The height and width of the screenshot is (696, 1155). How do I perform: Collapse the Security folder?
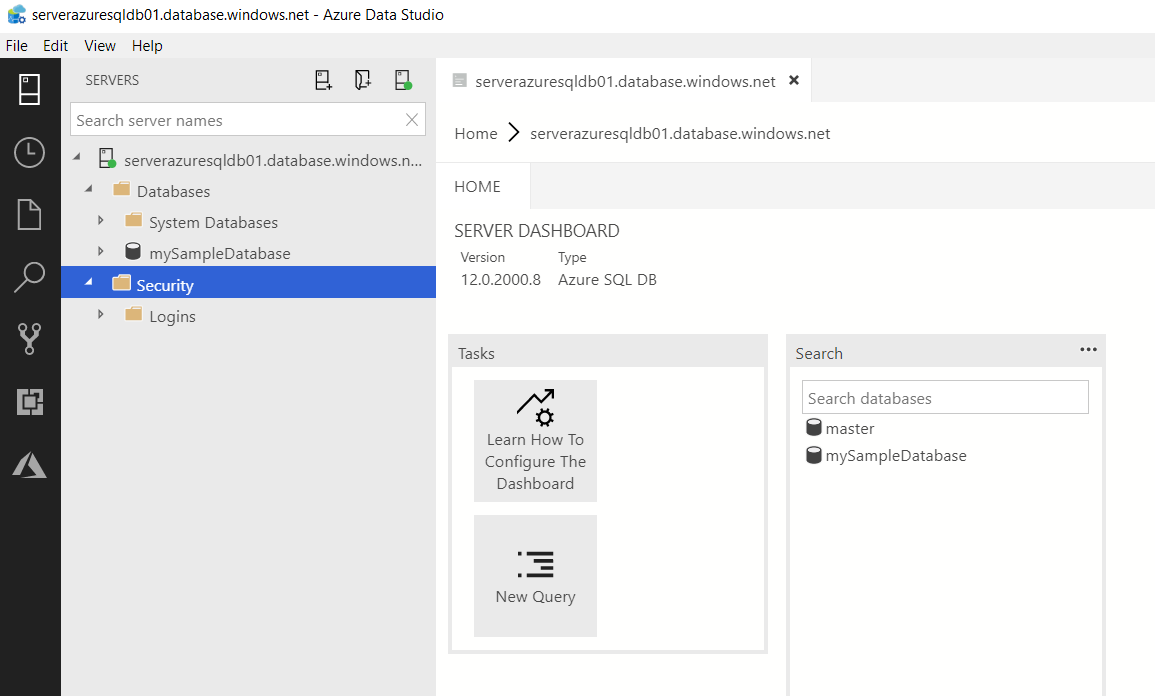point(89,282)
